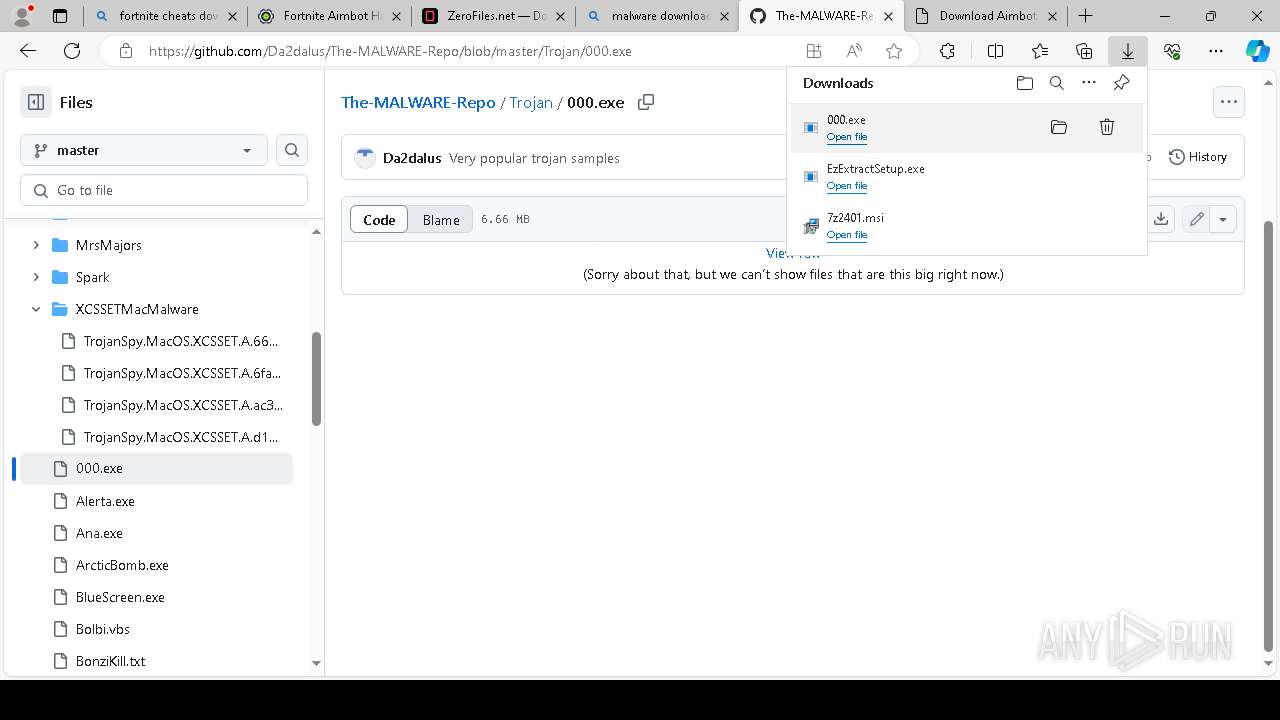Switch to Download Aimbot tab
This screenshot has width=1280, height=720.
(x=986, y=16)
